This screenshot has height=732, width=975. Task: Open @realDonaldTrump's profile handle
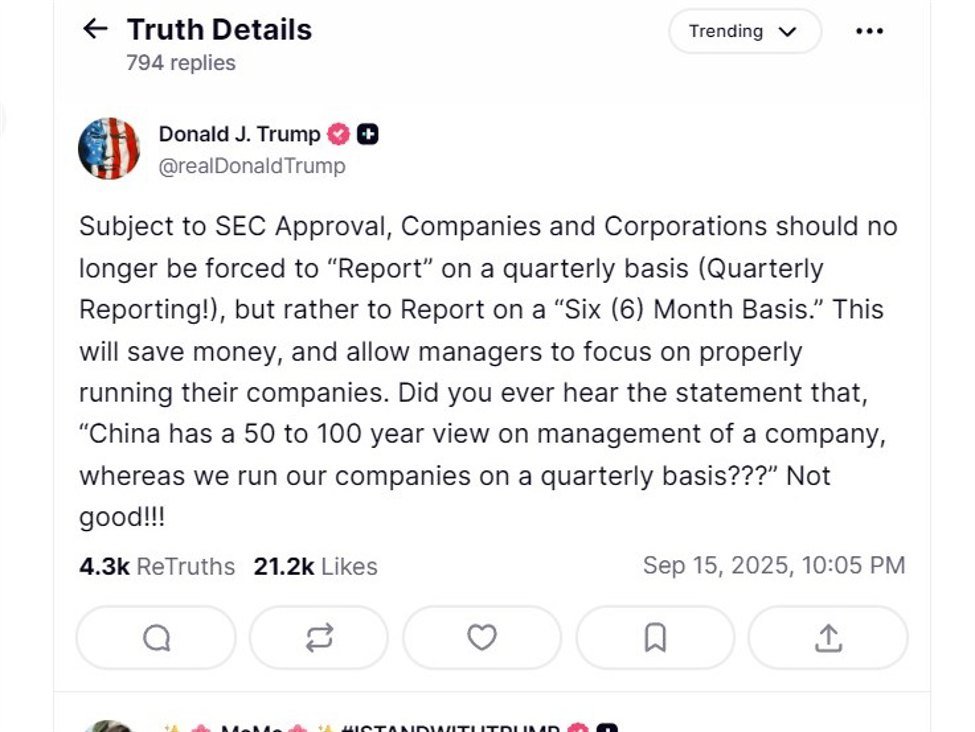(251, 165)
